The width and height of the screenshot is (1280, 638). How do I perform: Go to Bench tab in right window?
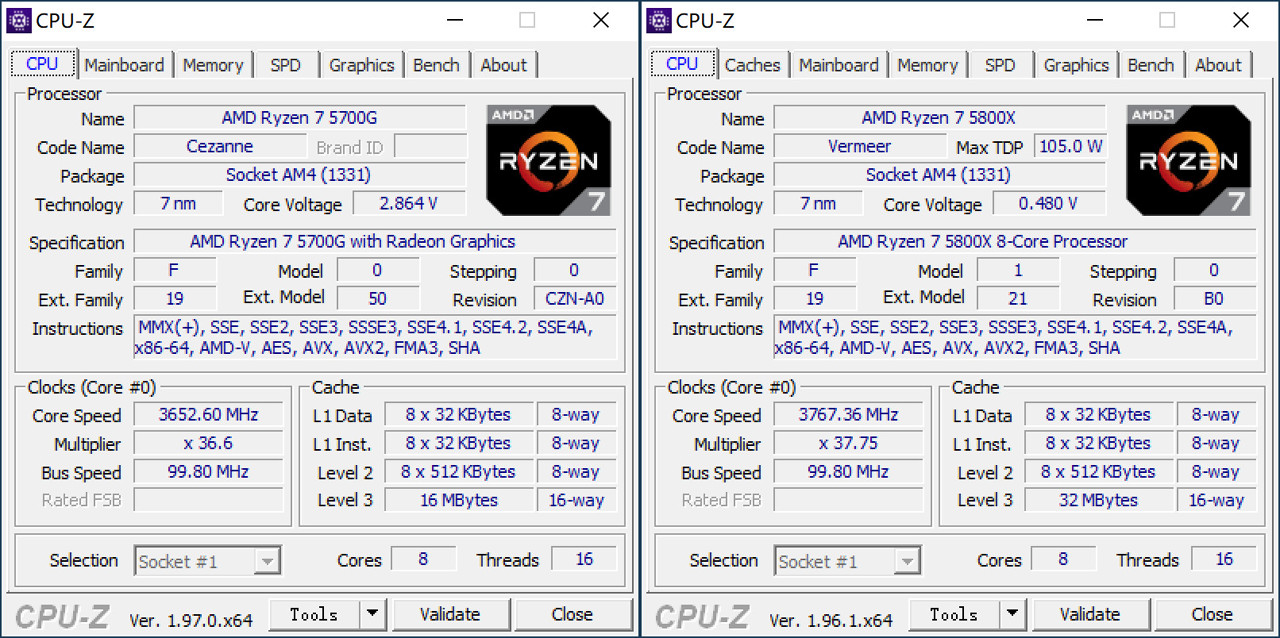coord(1151,65)
